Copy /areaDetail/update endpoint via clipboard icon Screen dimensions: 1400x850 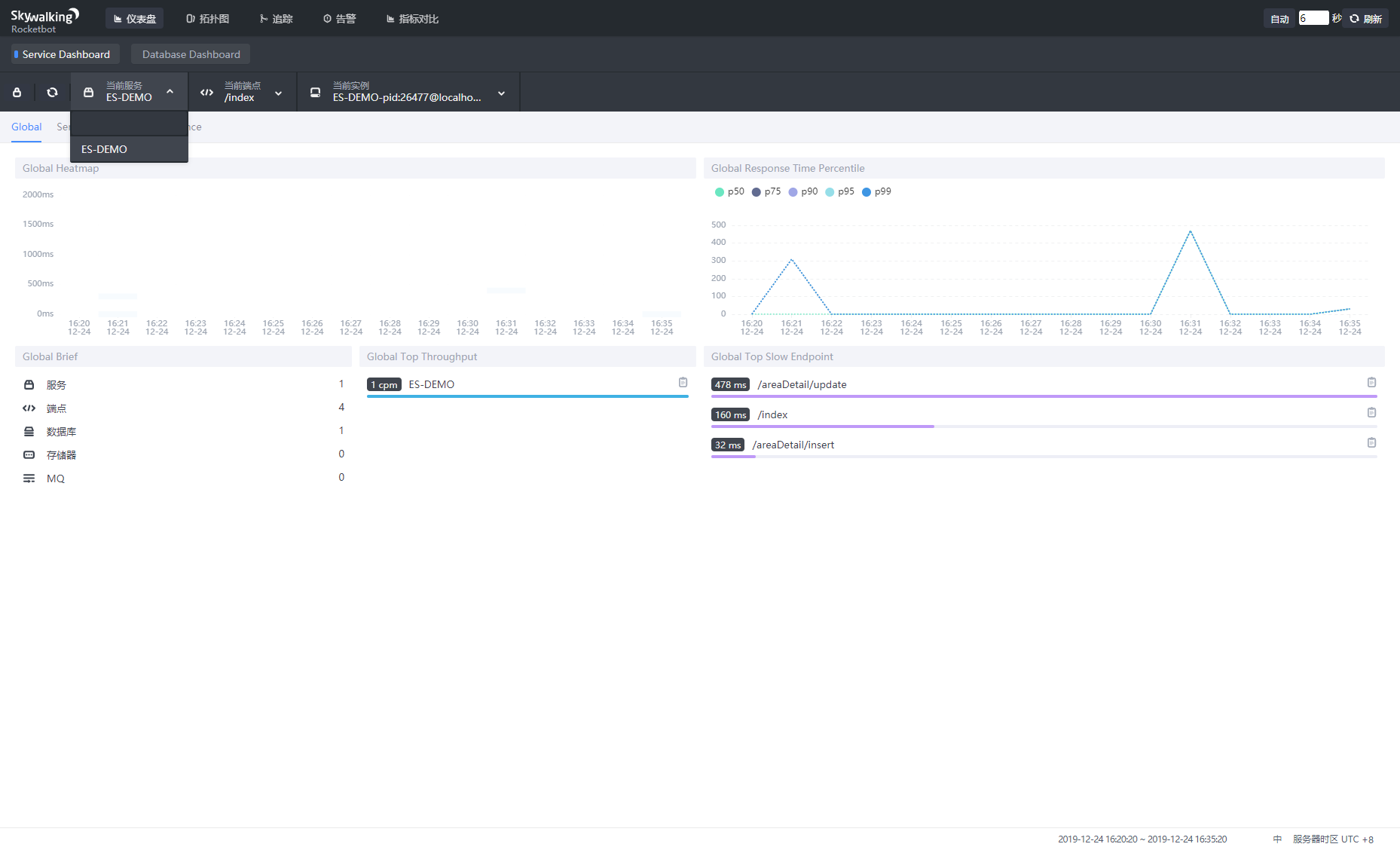tap(1371, 383)
